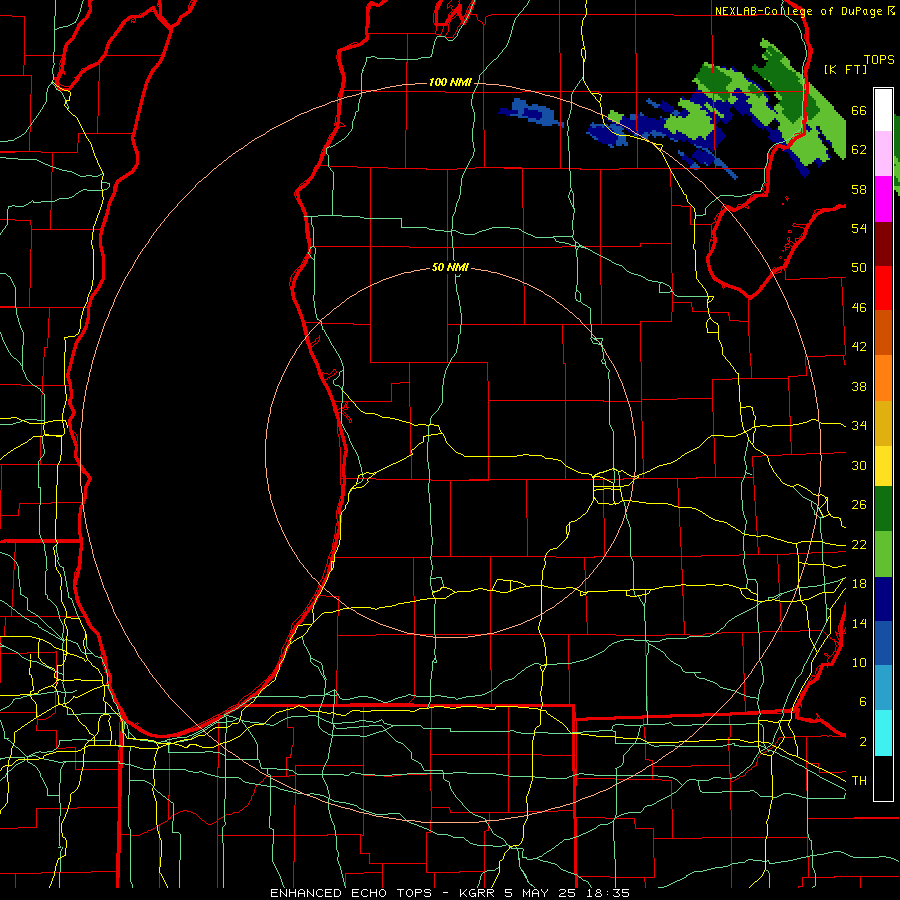Select the dark orange swatch near 42

click(x=883, y=332)
